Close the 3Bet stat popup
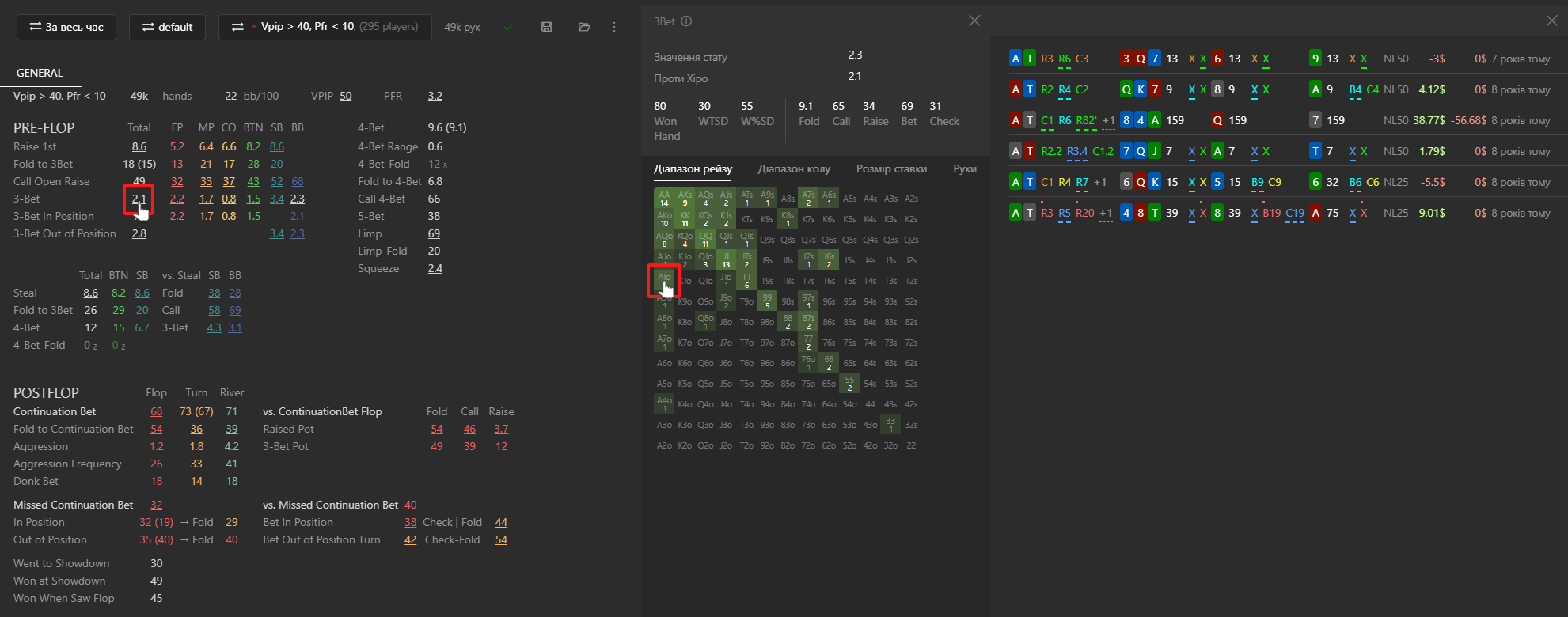 974,21
